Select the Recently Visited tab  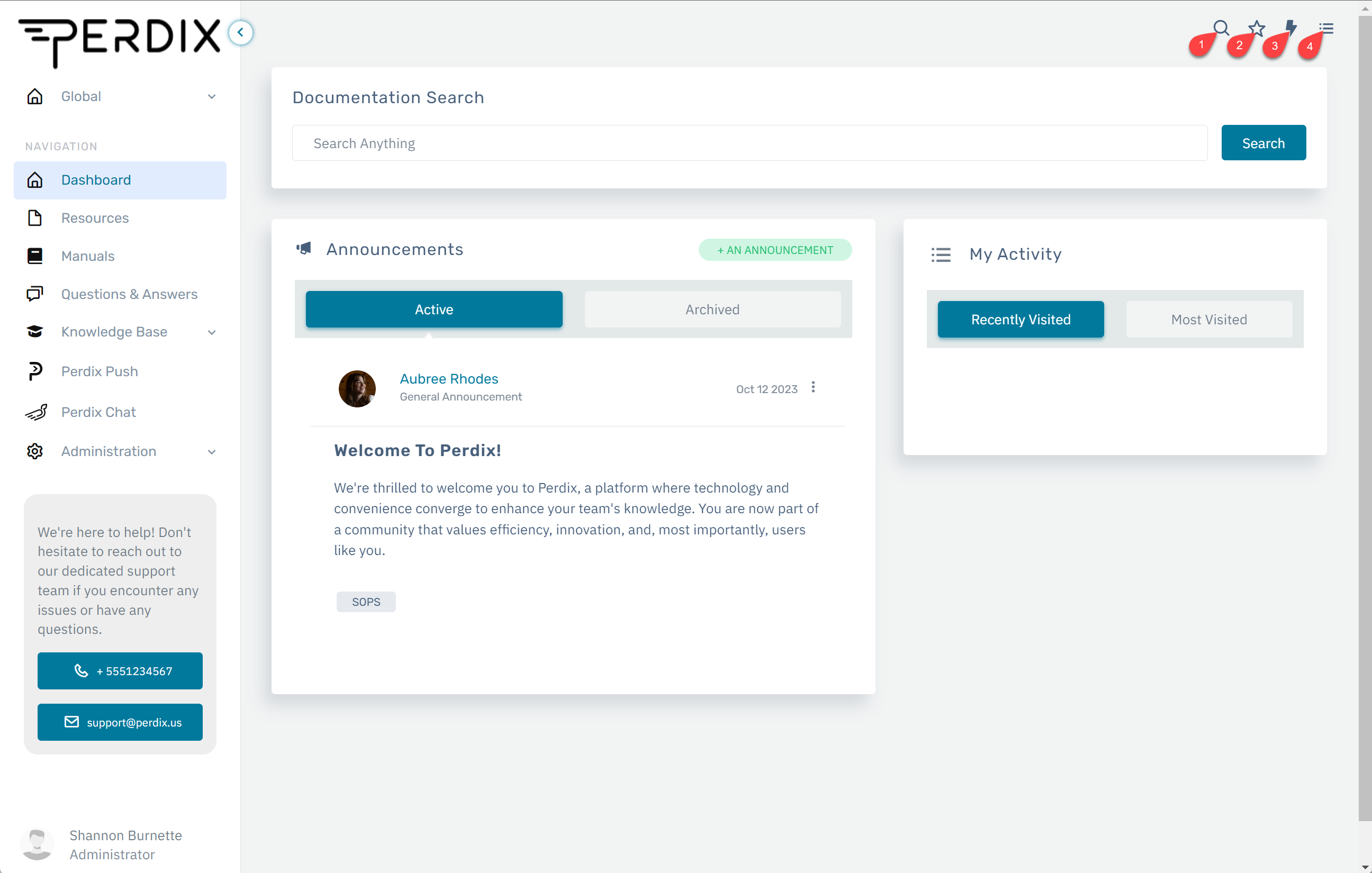1021,320
